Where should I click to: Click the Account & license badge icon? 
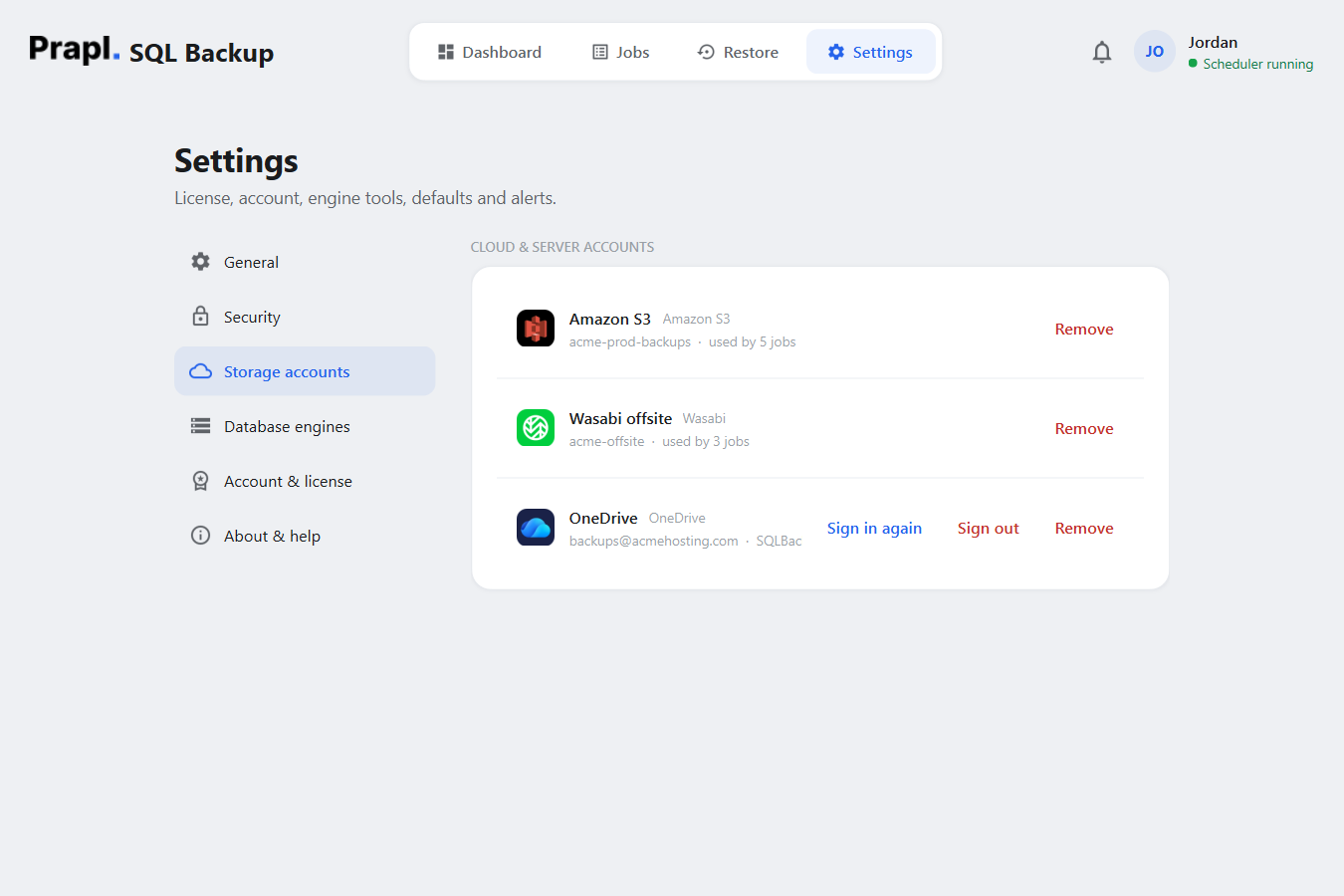(200, 481)
